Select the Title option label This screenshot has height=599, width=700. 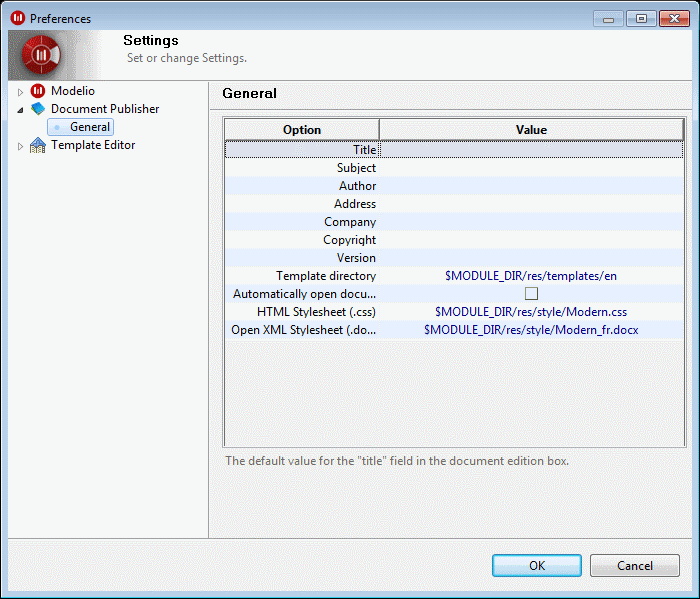point(365,150)
